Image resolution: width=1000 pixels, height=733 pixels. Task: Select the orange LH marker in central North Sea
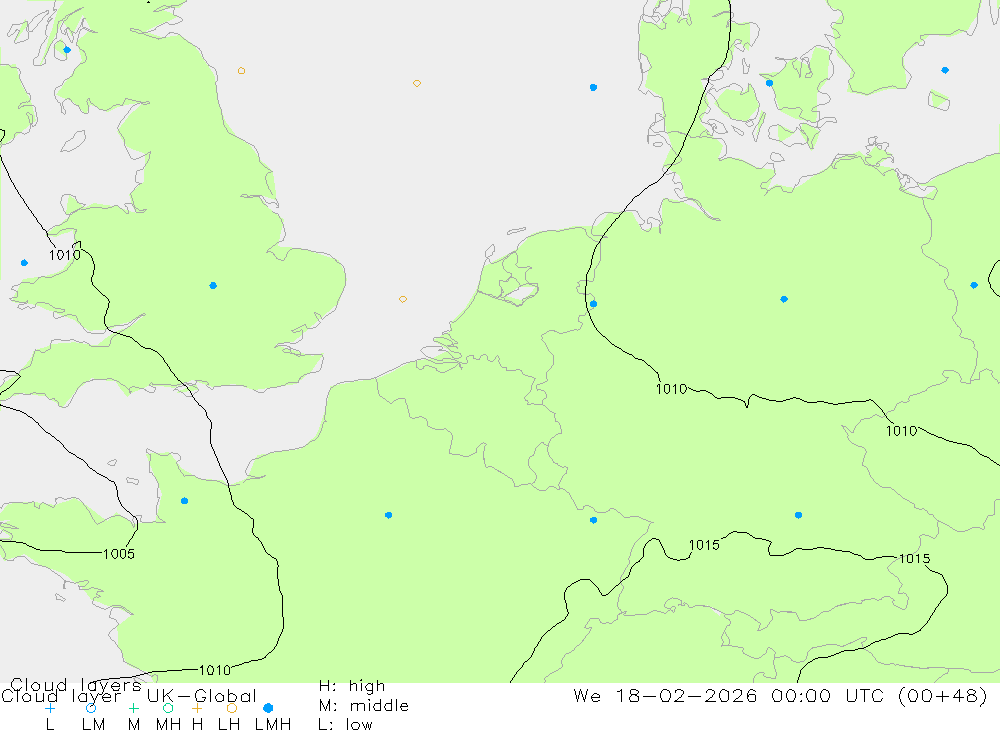click(416, 84)
